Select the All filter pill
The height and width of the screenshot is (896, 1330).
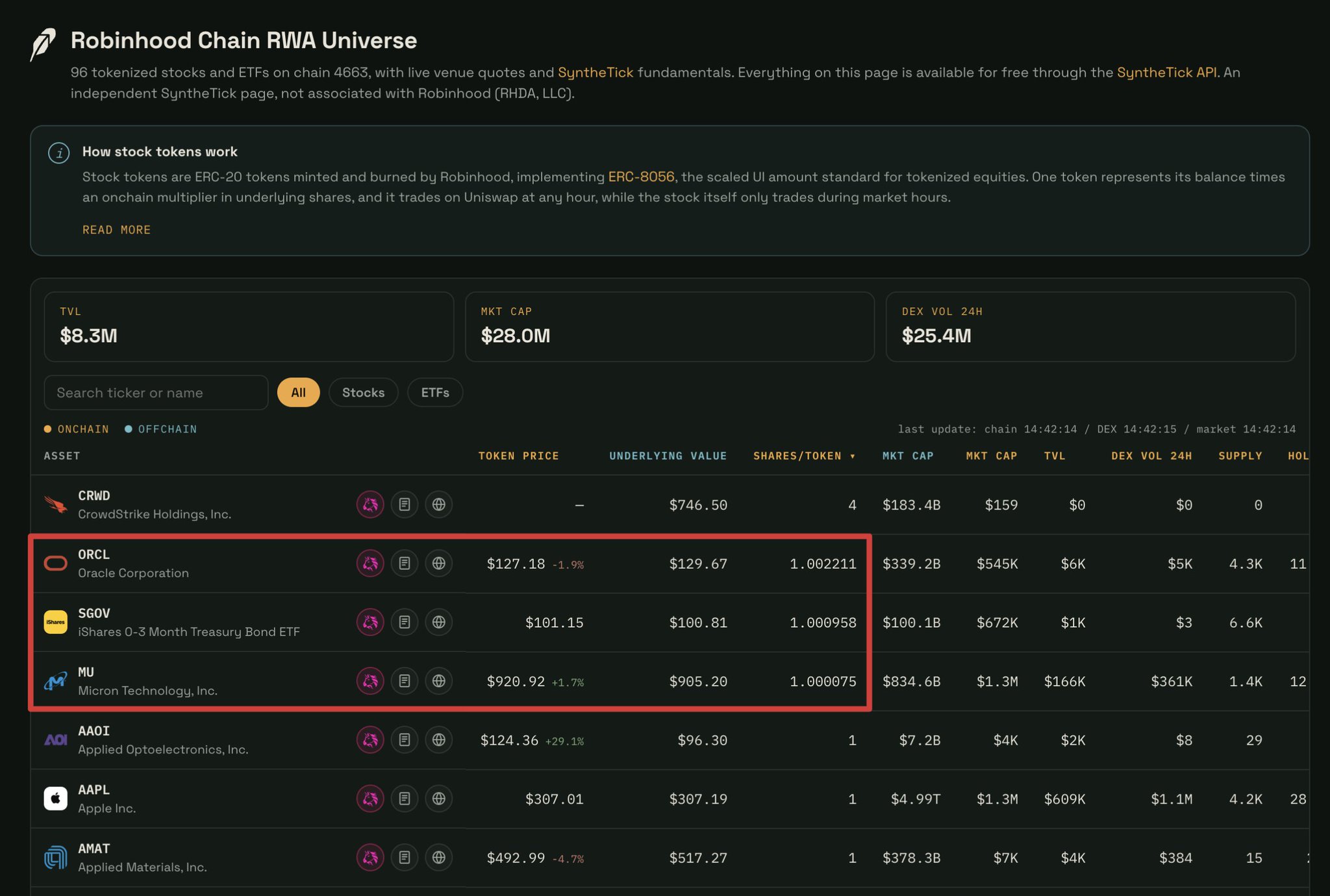click(x=298, y=392)
